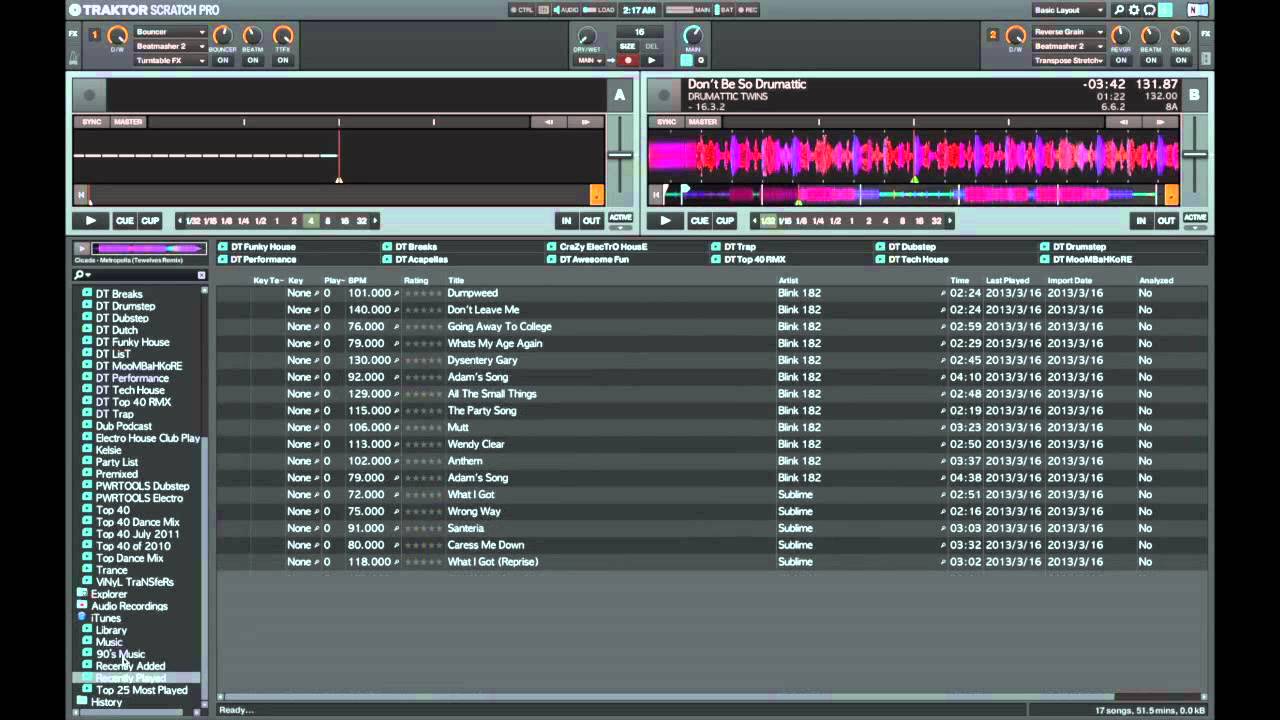
Task: Open the Basic Layout selector dropdown
Action: [1069, 10]
